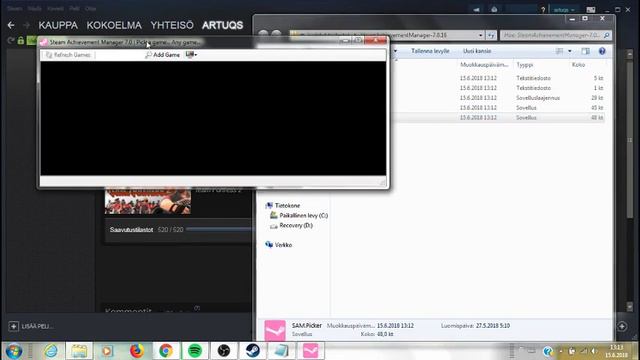The height and width of the screenshot is (360, 640).
Task: Open Internet Explorer from taskbar
Action: (x=51, y=351)
